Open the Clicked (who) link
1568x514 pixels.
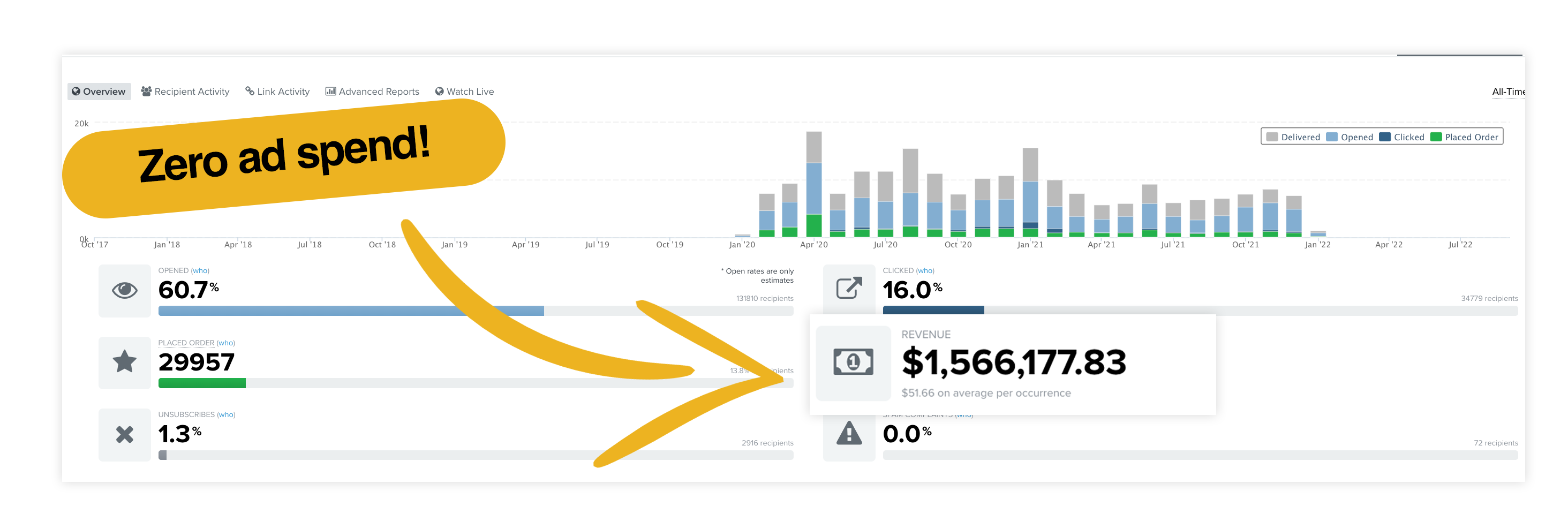pos(925,271)
